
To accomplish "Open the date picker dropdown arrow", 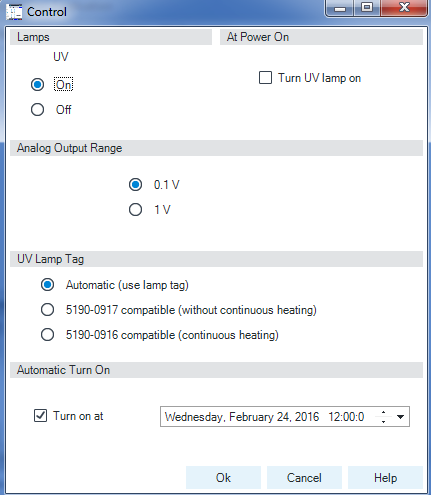I will click(x=400, y=417).
